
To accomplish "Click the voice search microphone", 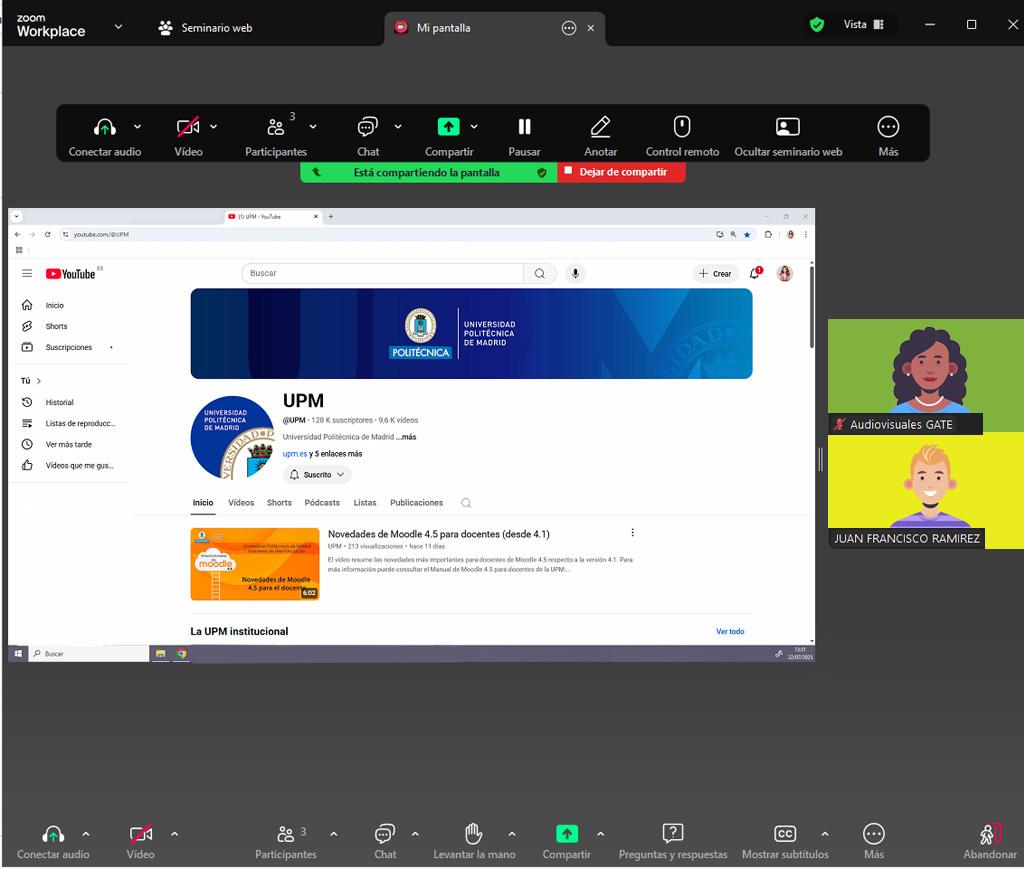I will (x=575, y=274).
